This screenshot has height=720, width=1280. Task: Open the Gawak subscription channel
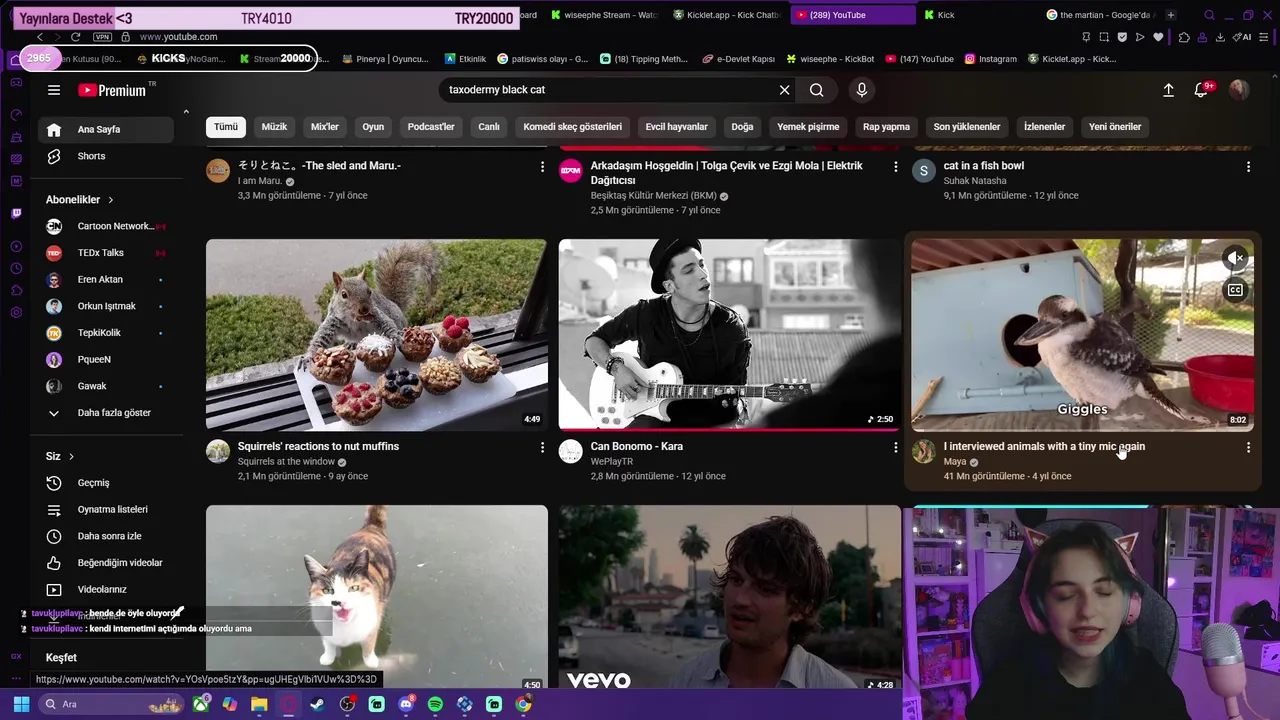tap(108, 386)
